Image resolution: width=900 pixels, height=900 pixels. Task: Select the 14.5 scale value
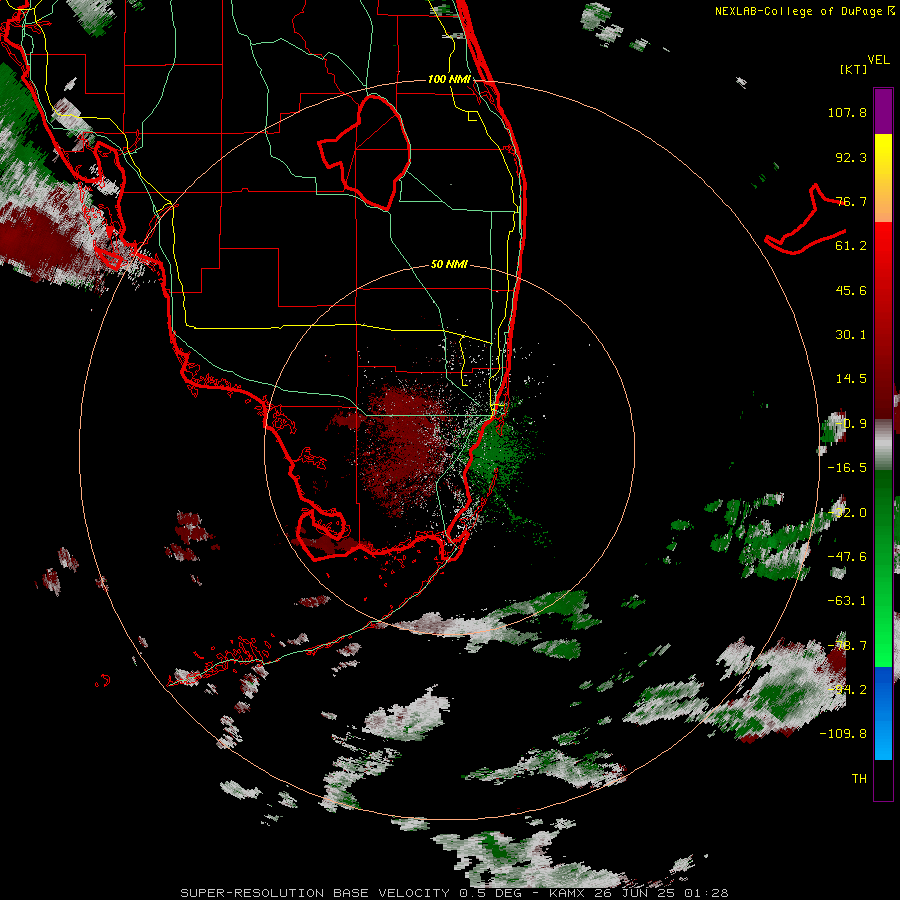pos(851,379)
